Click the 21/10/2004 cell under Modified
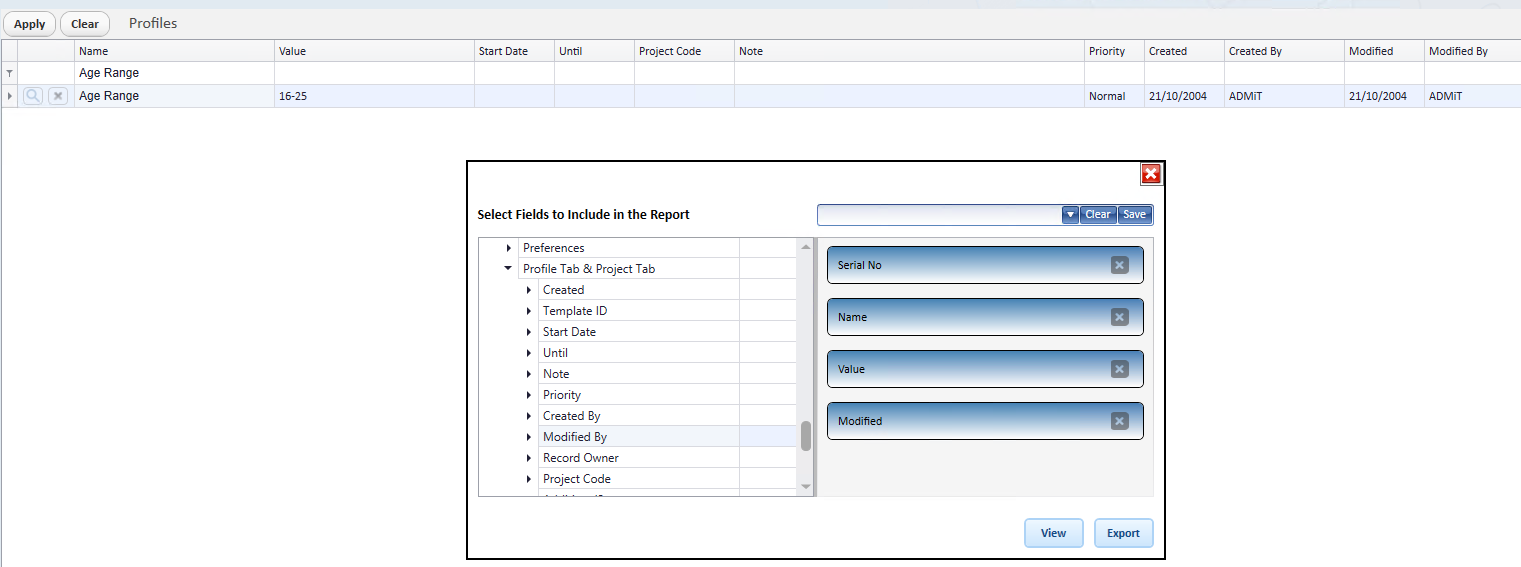Screen dimensions: 1521x567 point(1385,96)
